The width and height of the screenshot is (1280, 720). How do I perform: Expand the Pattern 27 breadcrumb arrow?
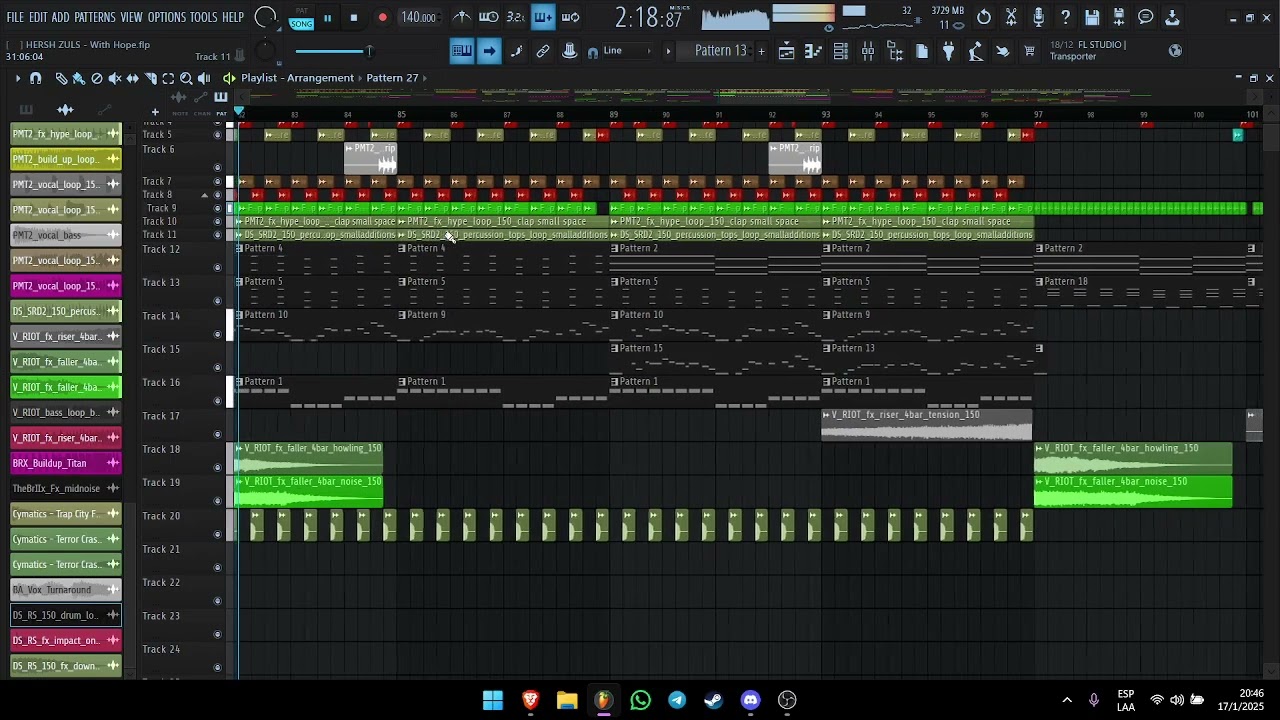coord(425,78)
